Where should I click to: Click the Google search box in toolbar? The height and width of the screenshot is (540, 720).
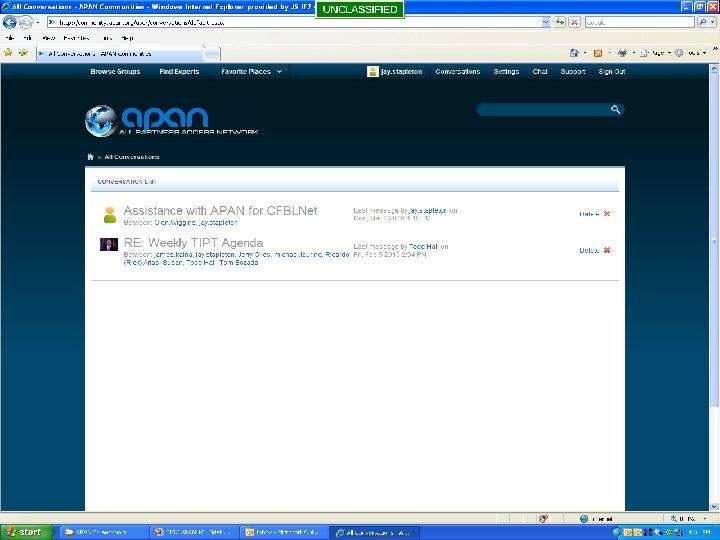[x=639, y=22]
